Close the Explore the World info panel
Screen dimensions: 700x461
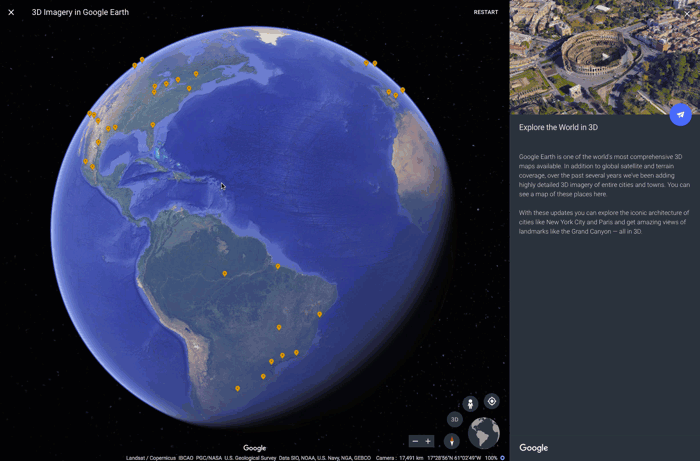(x=687, y=14)
